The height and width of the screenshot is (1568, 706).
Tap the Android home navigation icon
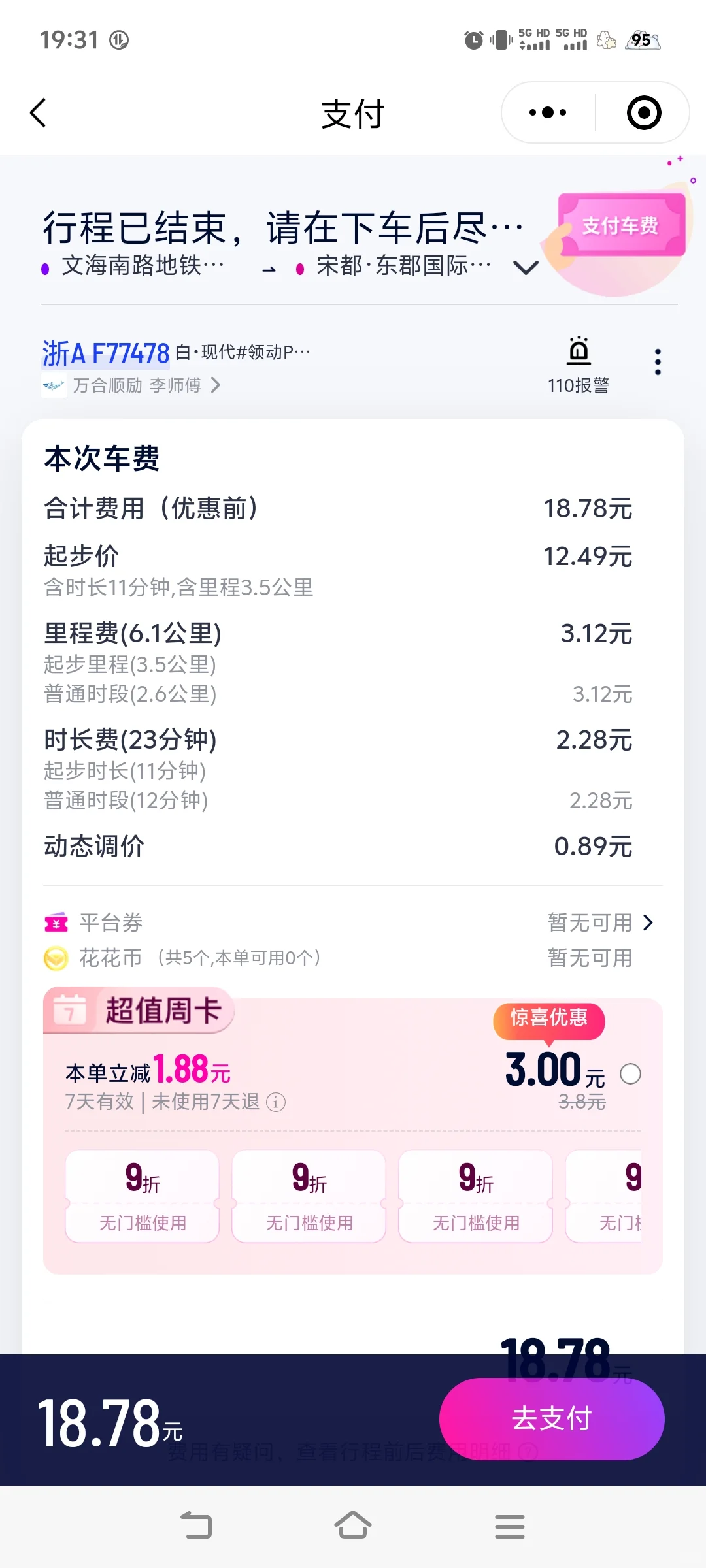pos(353,1526)
